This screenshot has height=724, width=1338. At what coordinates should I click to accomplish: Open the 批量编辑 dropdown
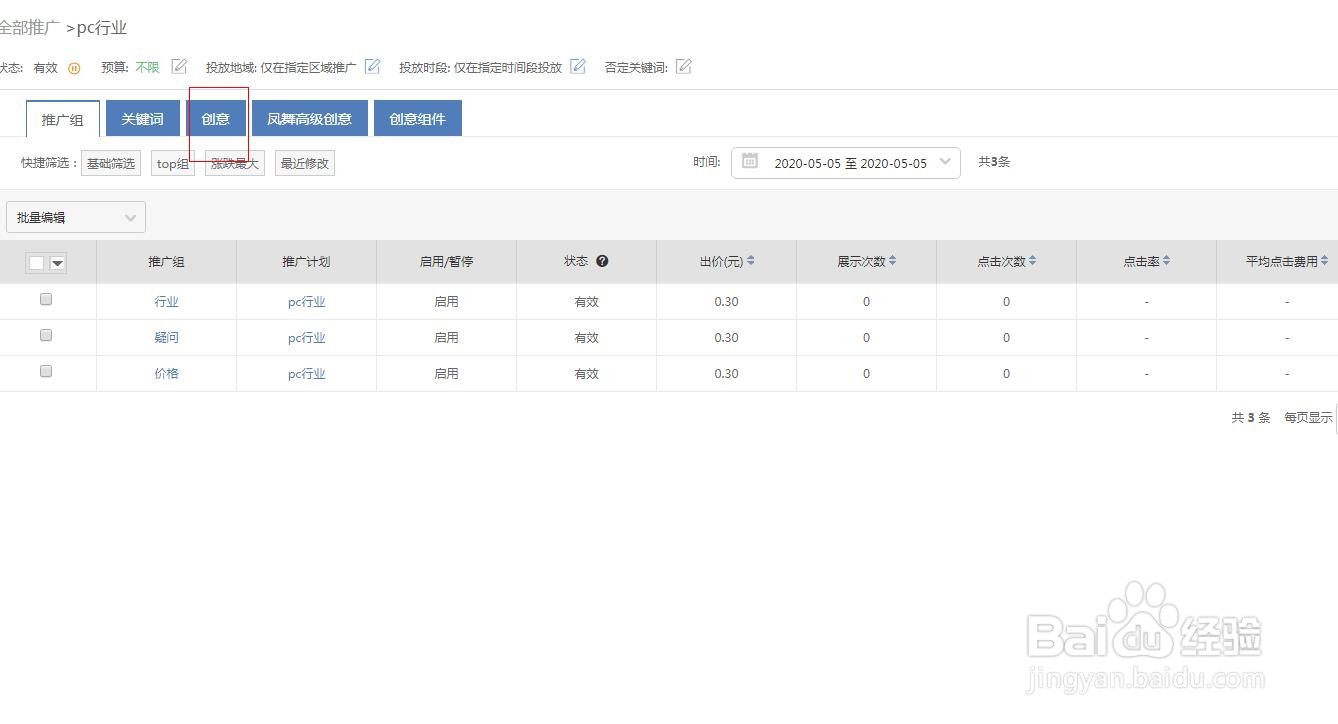[x=75, y=217]
